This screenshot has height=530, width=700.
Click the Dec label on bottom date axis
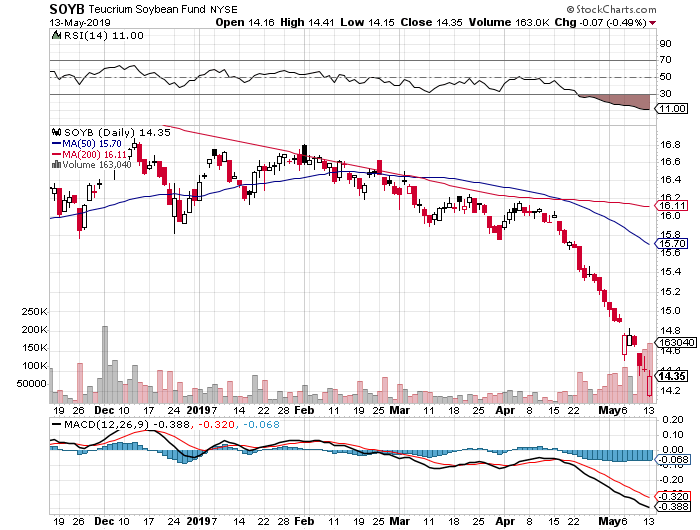[x=103, y=521]
